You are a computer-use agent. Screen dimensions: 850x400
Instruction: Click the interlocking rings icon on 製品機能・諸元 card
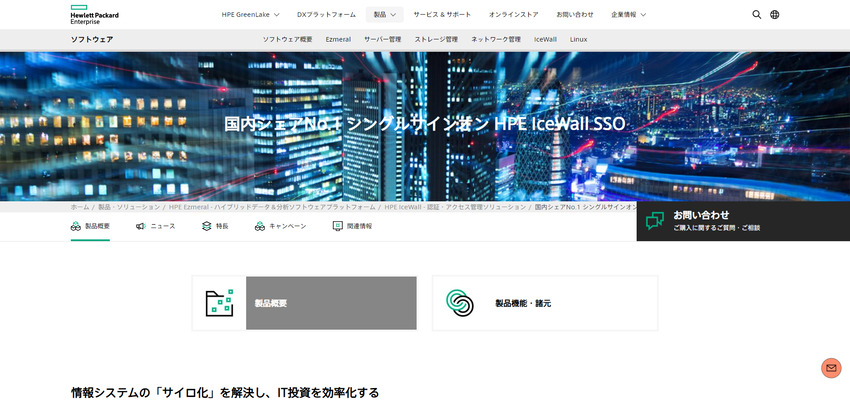point(460,303)
